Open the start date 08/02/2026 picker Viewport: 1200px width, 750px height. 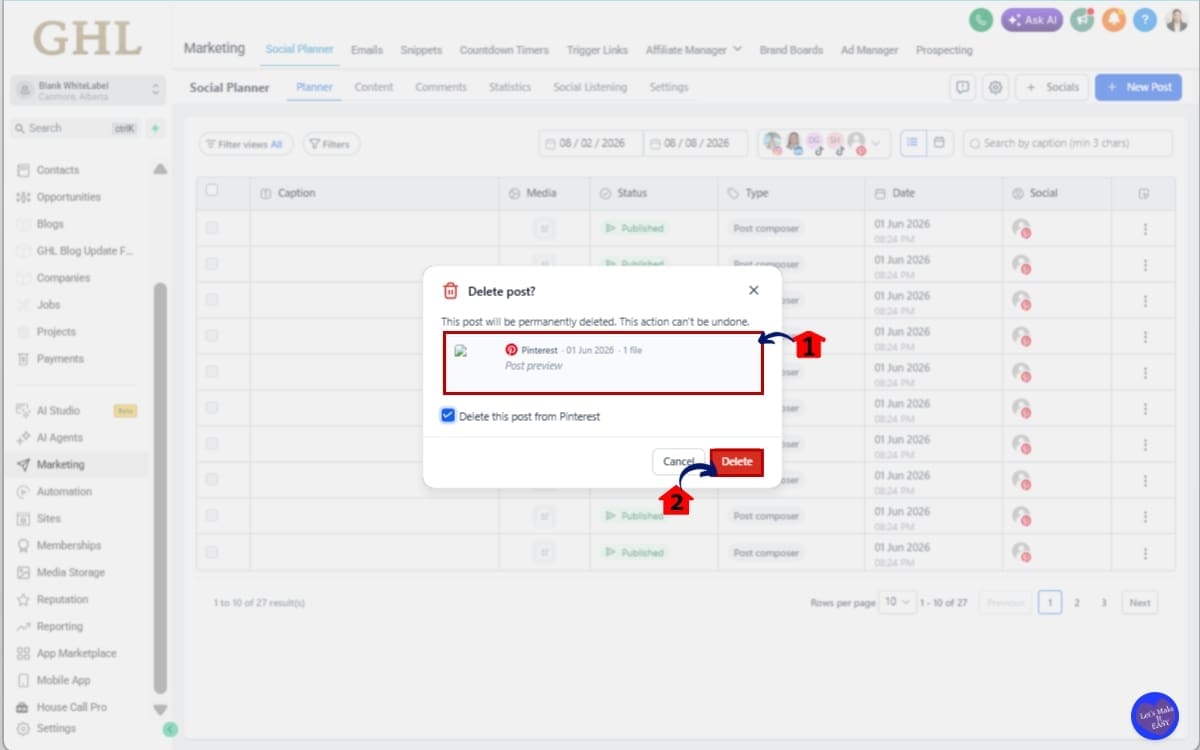pos(591,143)
